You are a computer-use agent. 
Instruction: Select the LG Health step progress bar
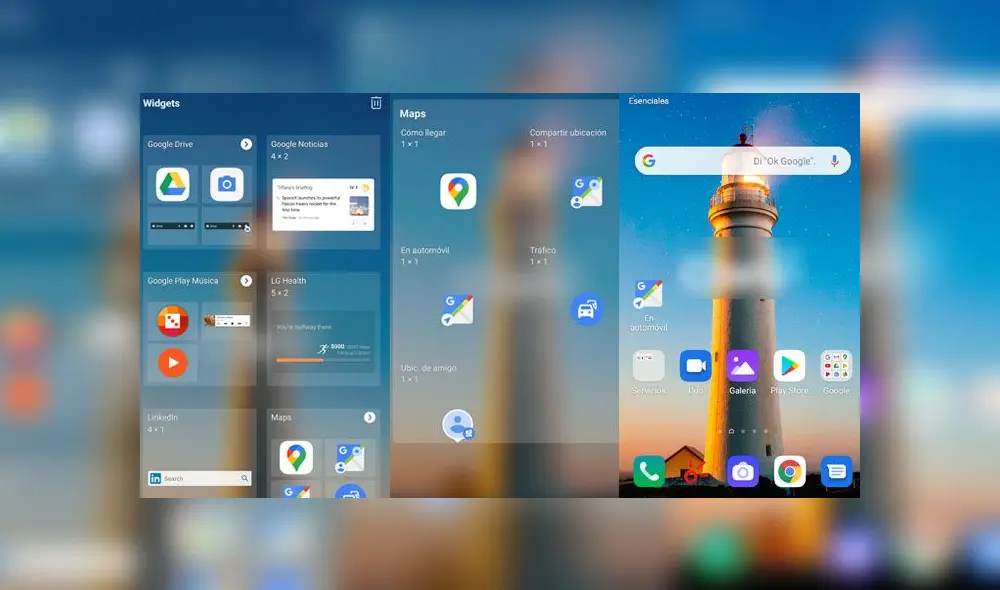(300, 360)
